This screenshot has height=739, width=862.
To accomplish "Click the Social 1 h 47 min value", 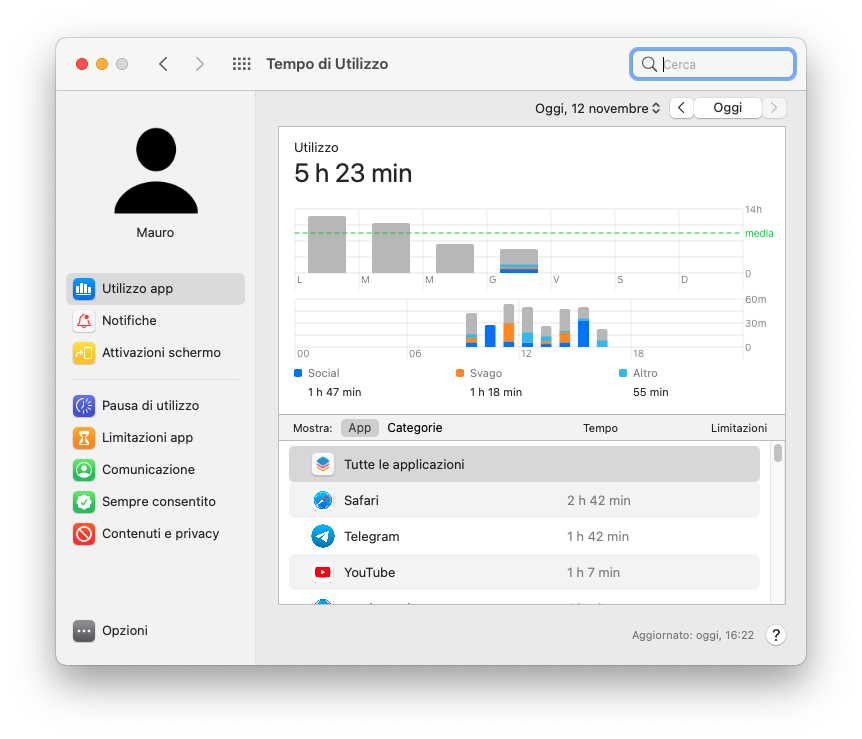I will tap(334, 393).
